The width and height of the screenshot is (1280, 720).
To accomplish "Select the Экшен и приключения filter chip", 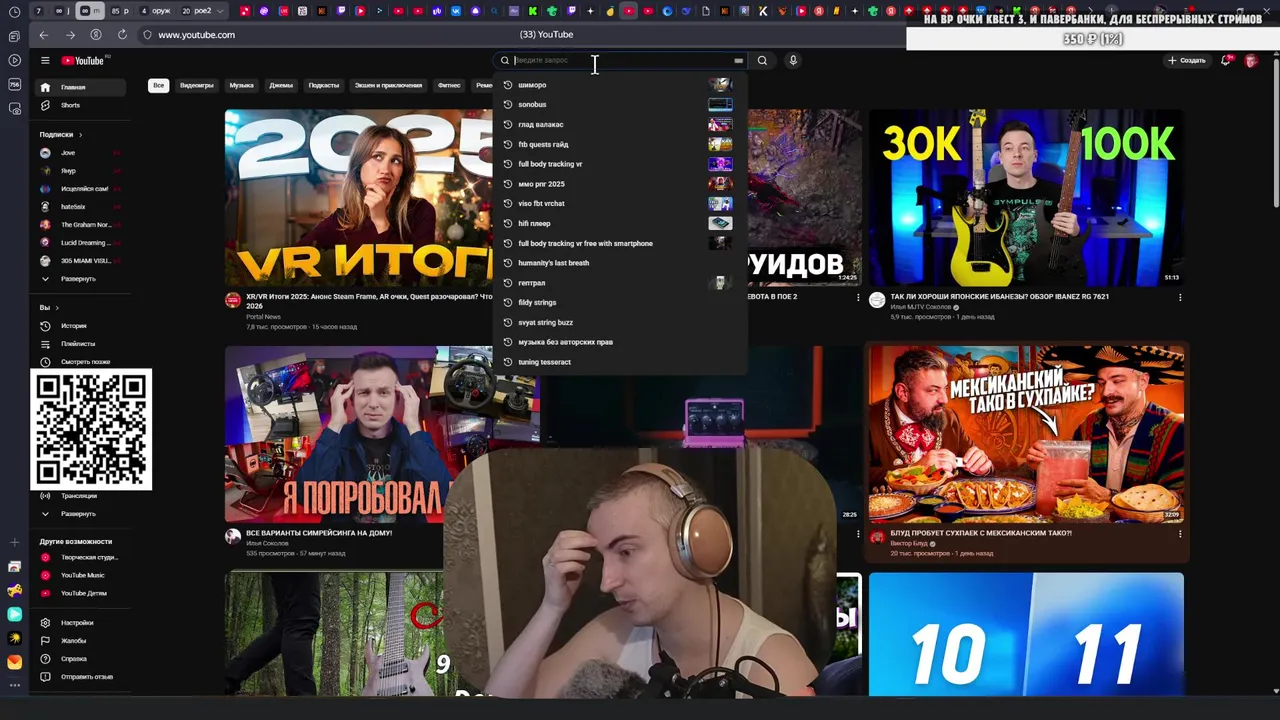I will click(x=388, y=86).
